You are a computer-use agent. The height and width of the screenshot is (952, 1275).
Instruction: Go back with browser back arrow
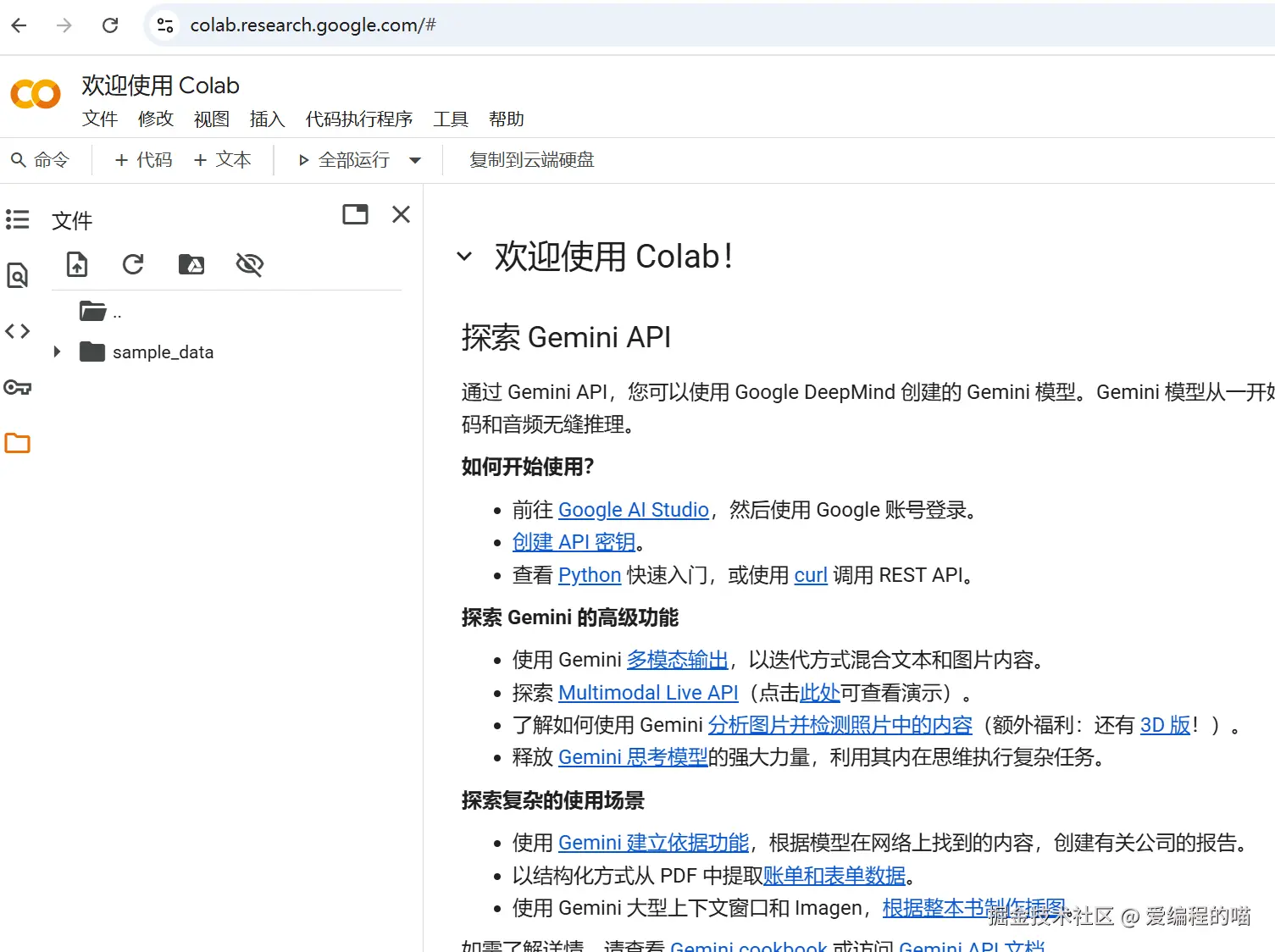[19, 25]
